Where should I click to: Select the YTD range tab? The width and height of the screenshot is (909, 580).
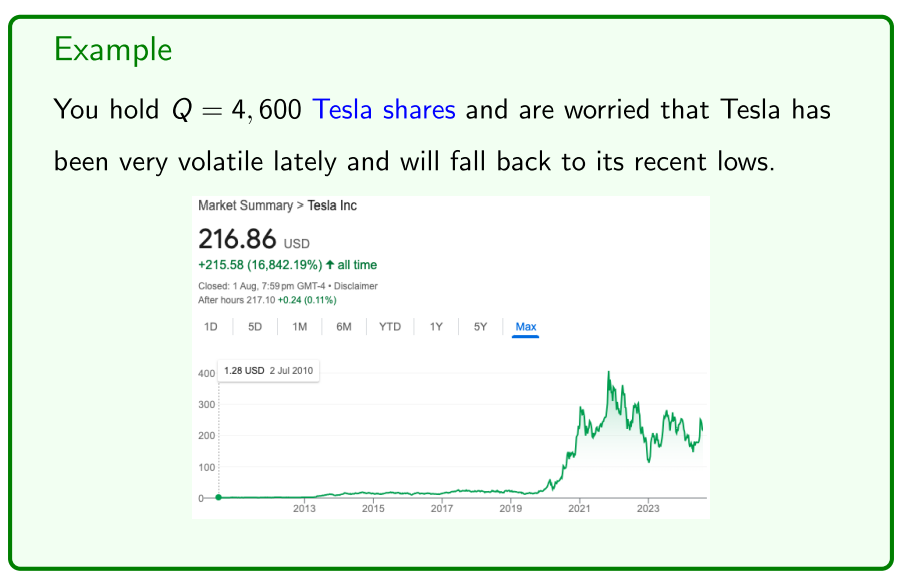coord(390,327)
